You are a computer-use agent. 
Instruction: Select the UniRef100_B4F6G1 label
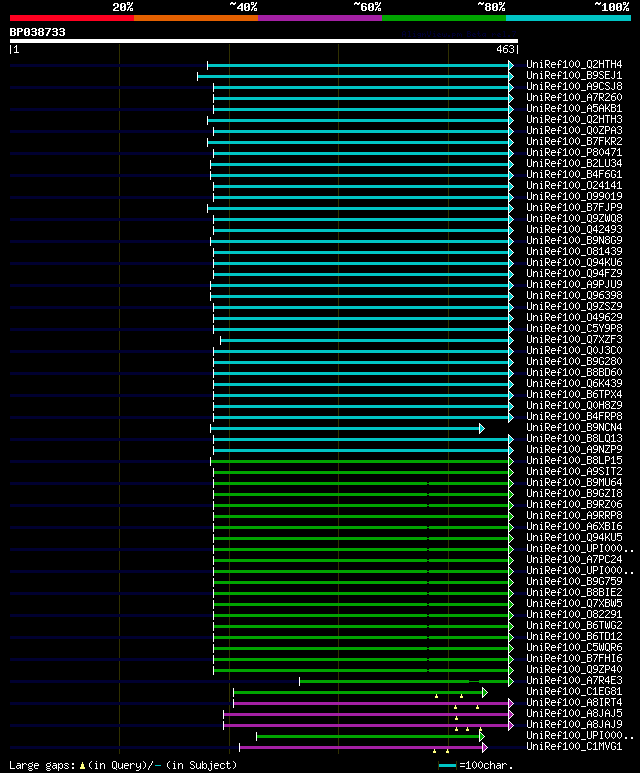click(x=574, y=175)
